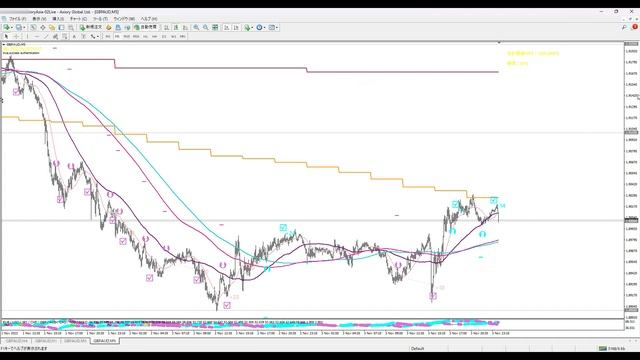640x360 pixels.
Task: Open the search magnifier icon
Action: tap(624, 27)
